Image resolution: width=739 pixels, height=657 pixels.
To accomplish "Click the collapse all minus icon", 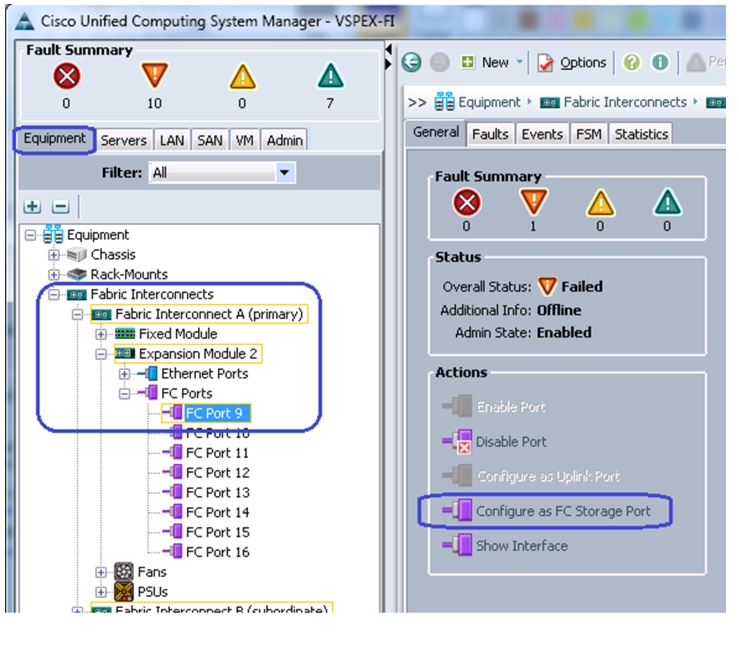I will click(61, 206).
